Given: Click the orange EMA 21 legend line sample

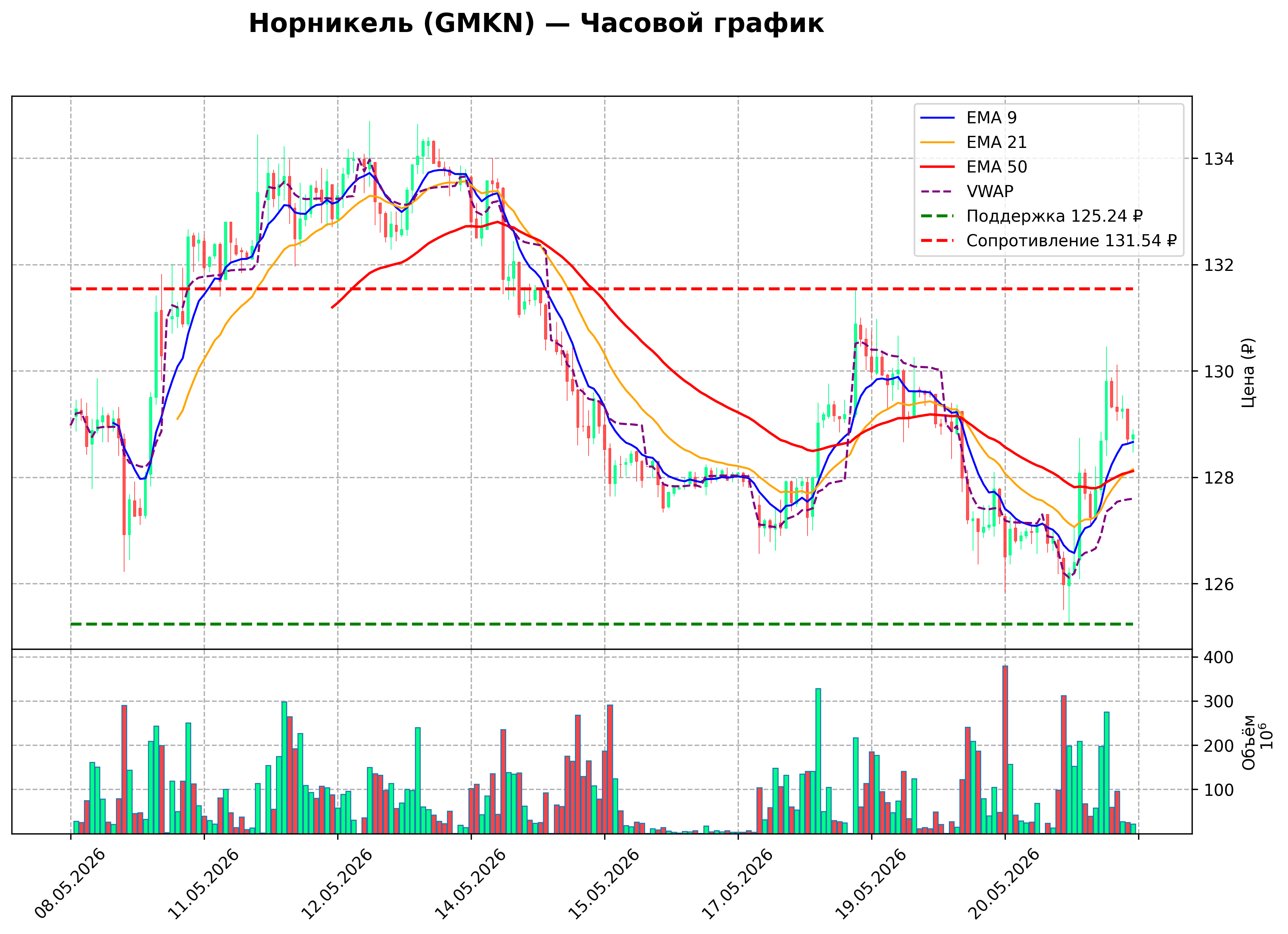Looking at the screenshot, I should [x=938, y=142].
